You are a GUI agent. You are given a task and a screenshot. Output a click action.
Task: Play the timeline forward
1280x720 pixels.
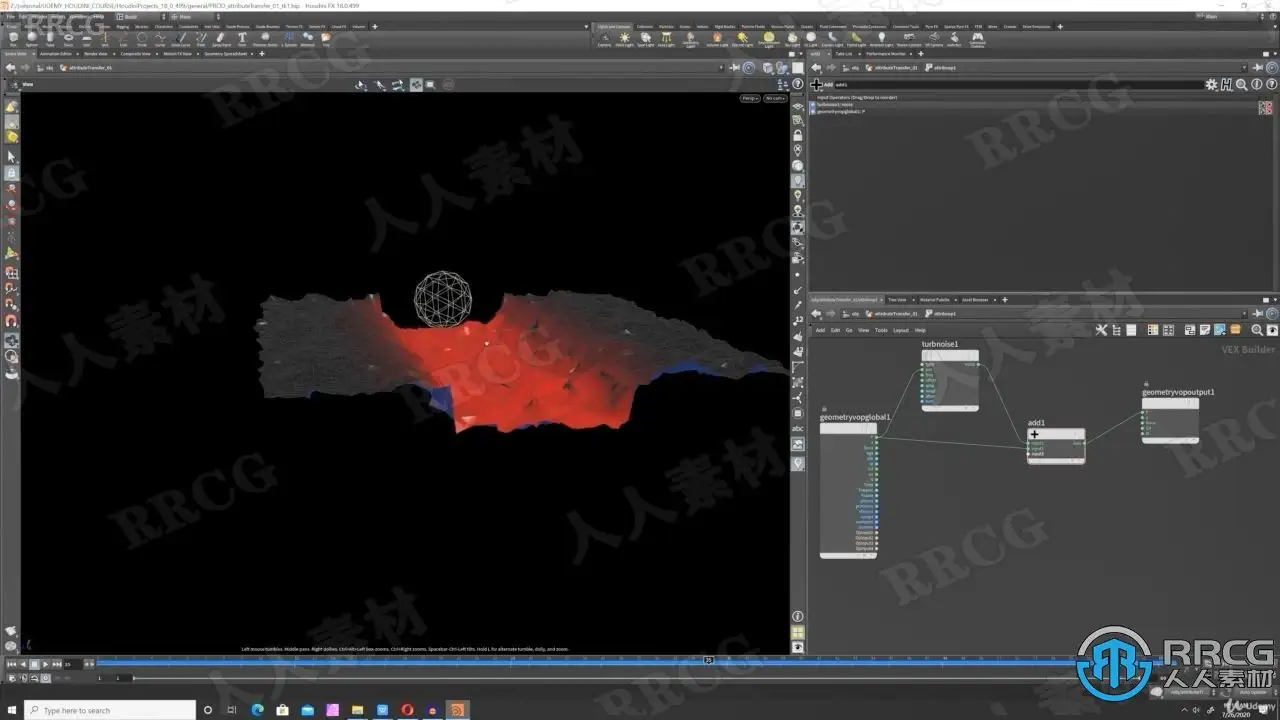(x=46, y=664)
